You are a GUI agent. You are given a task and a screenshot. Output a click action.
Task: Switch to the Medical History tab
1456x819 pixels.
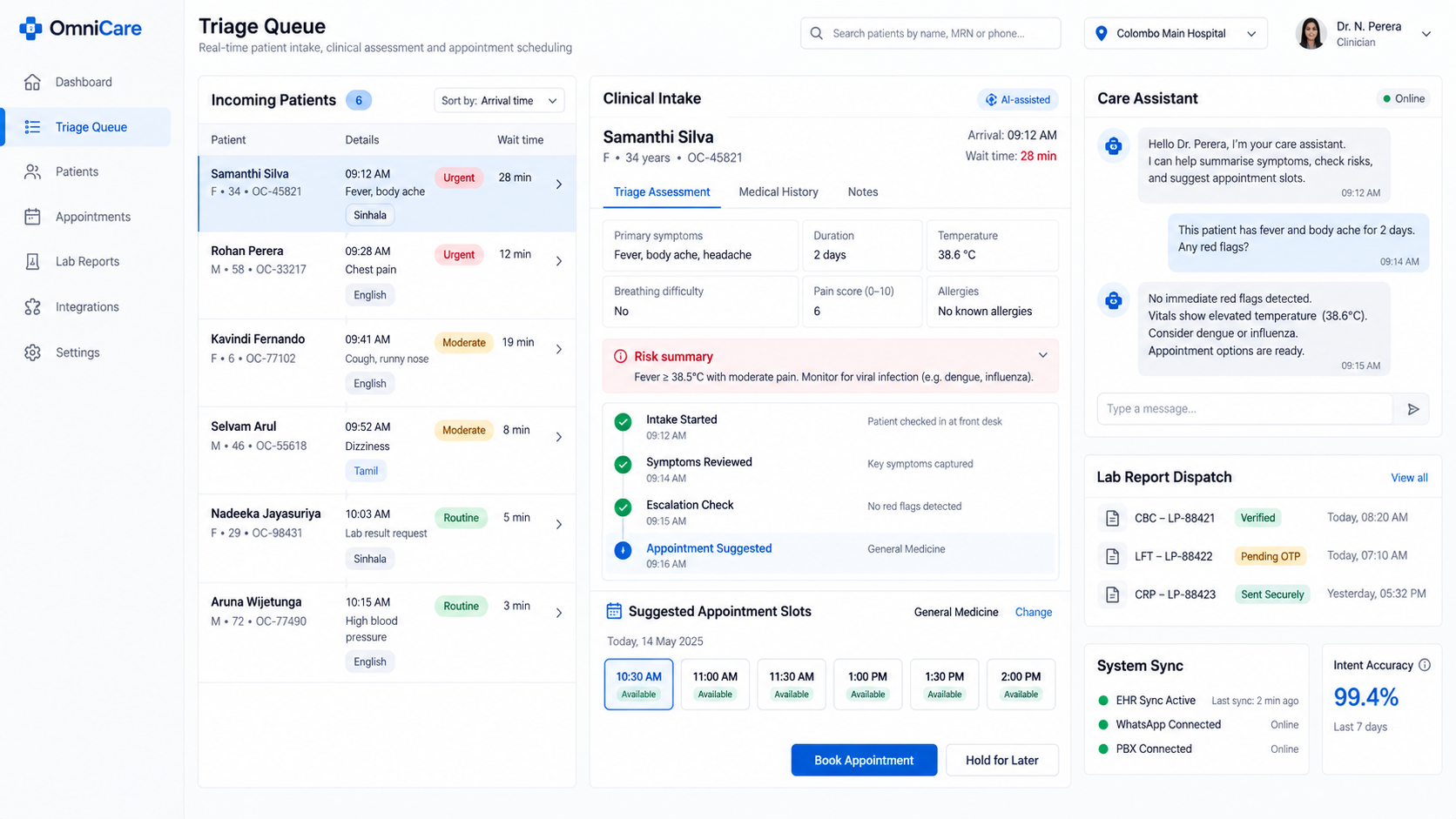(x=779, y=192)
